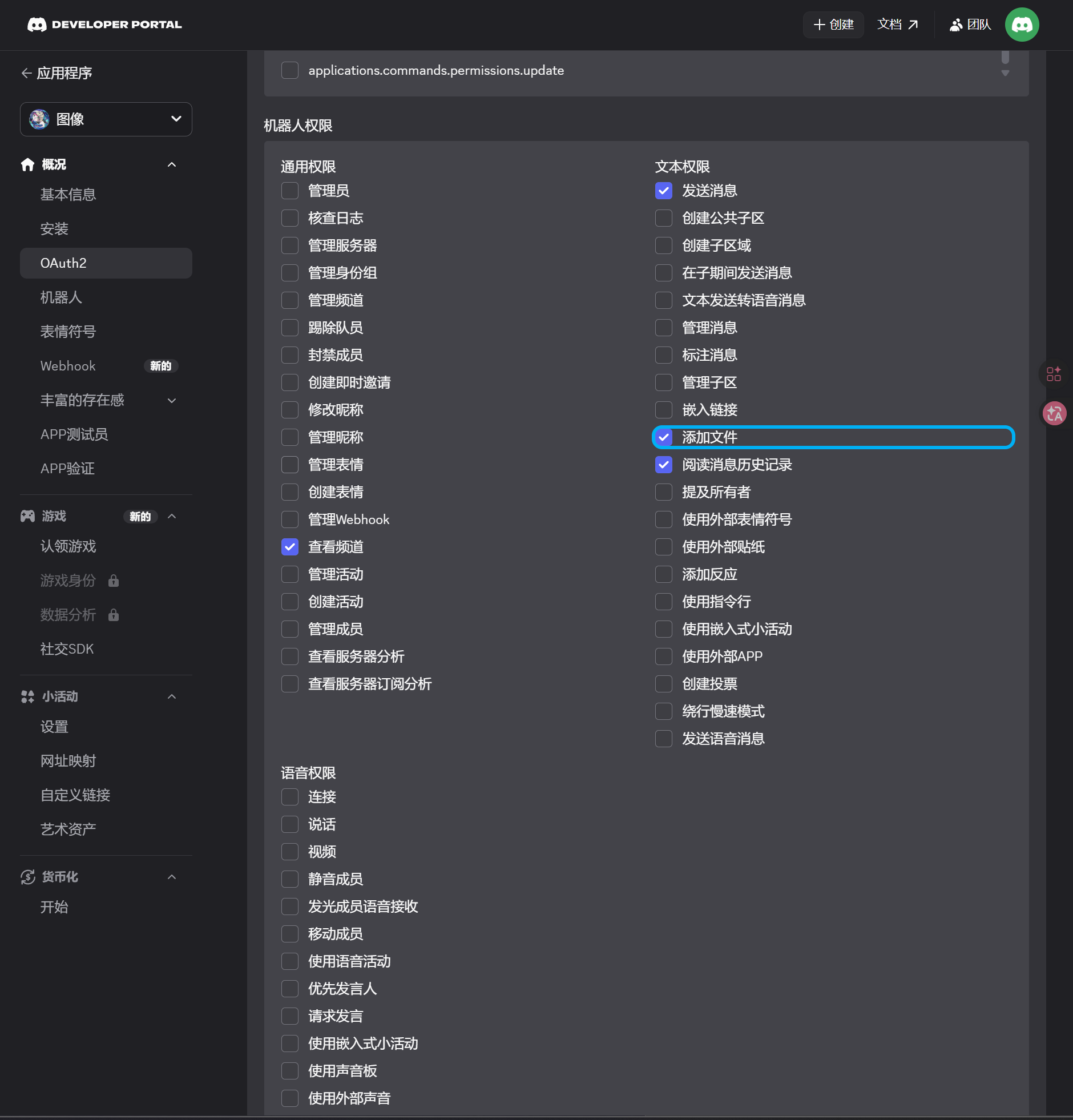Click the 小活动 apps icon

coord(27,696)
